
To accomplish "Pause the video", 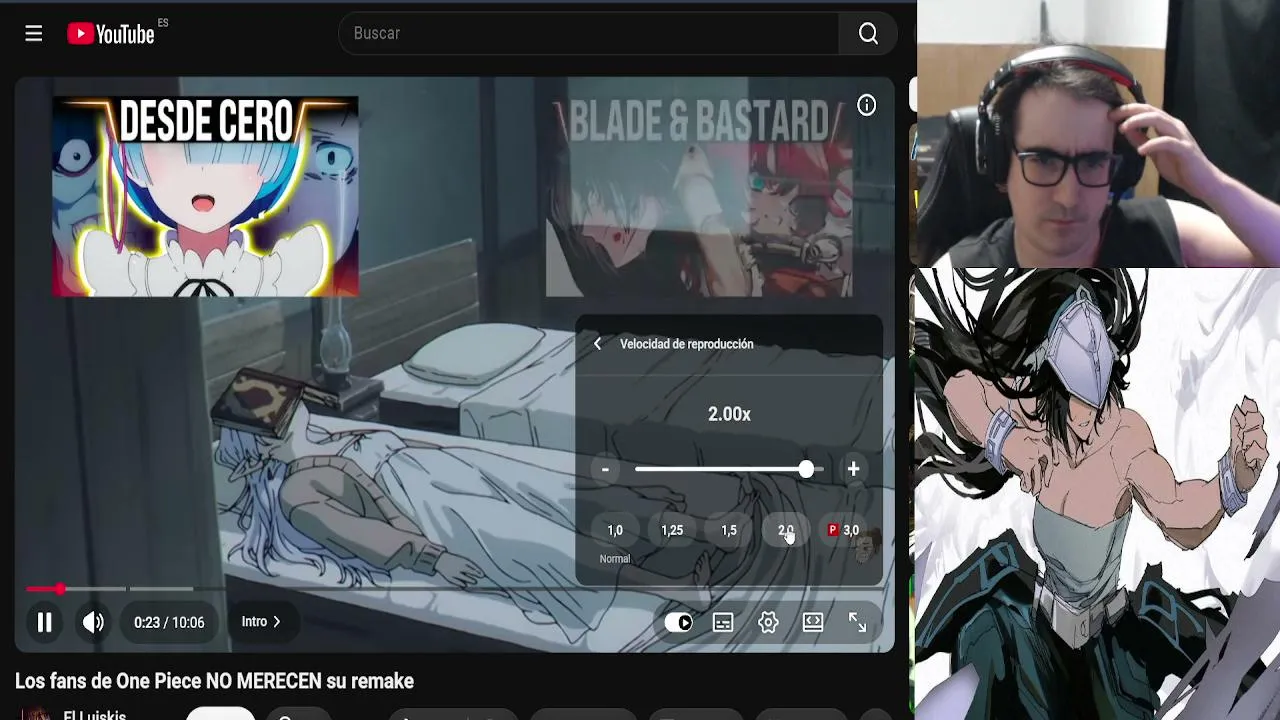I will click(44, 622).
